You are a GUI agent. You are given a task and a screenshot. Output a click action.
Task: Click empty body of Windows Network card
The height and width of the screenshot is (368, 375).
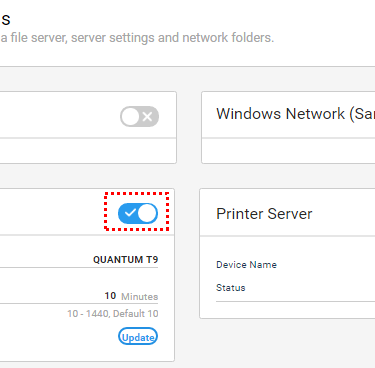[289, 151]
